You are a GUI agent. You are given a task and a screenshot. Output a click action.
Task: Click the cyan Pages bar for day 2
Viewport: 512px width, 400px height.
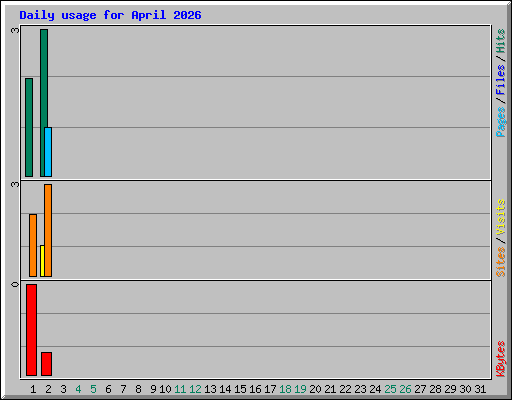48,152
